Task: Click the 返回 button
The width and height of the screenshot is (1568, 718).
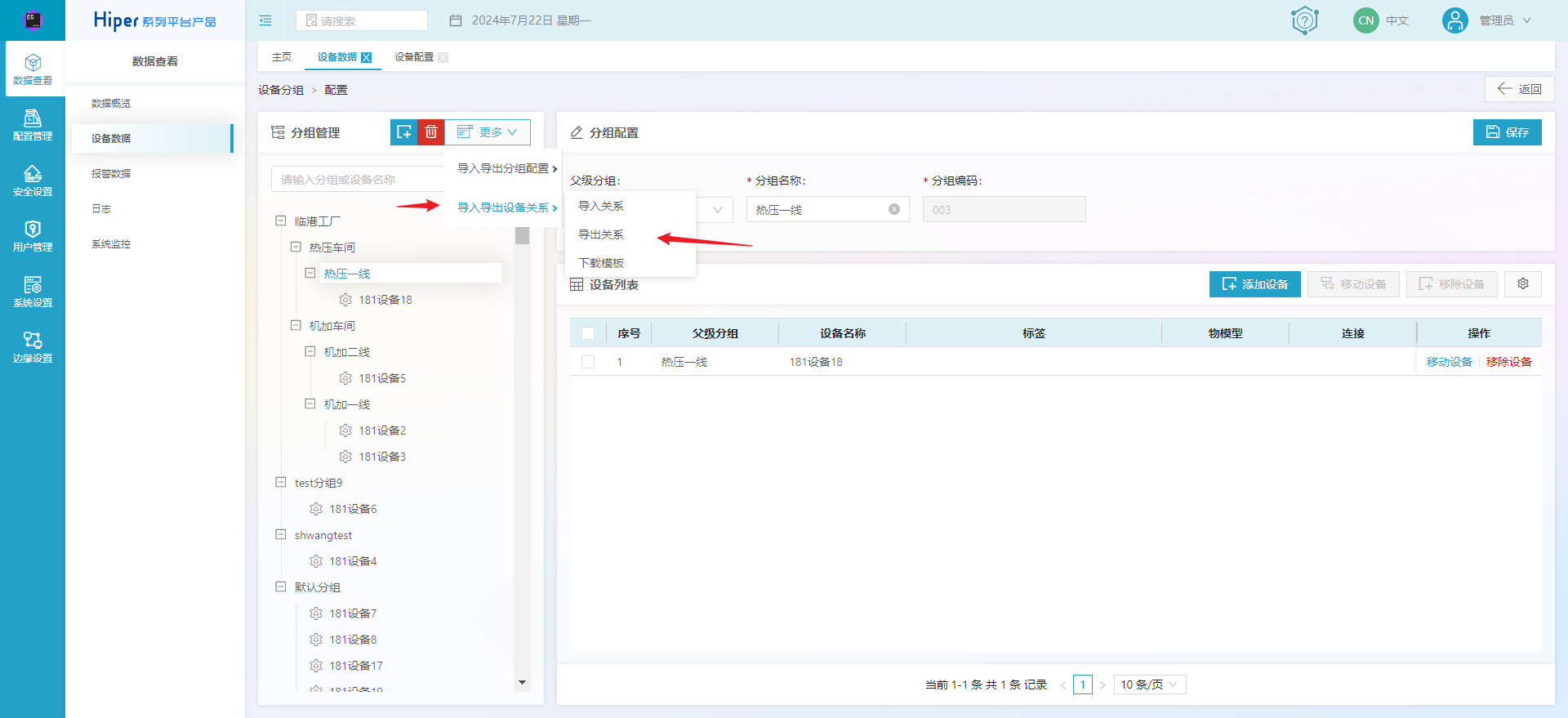Action: coord(1520,89)
